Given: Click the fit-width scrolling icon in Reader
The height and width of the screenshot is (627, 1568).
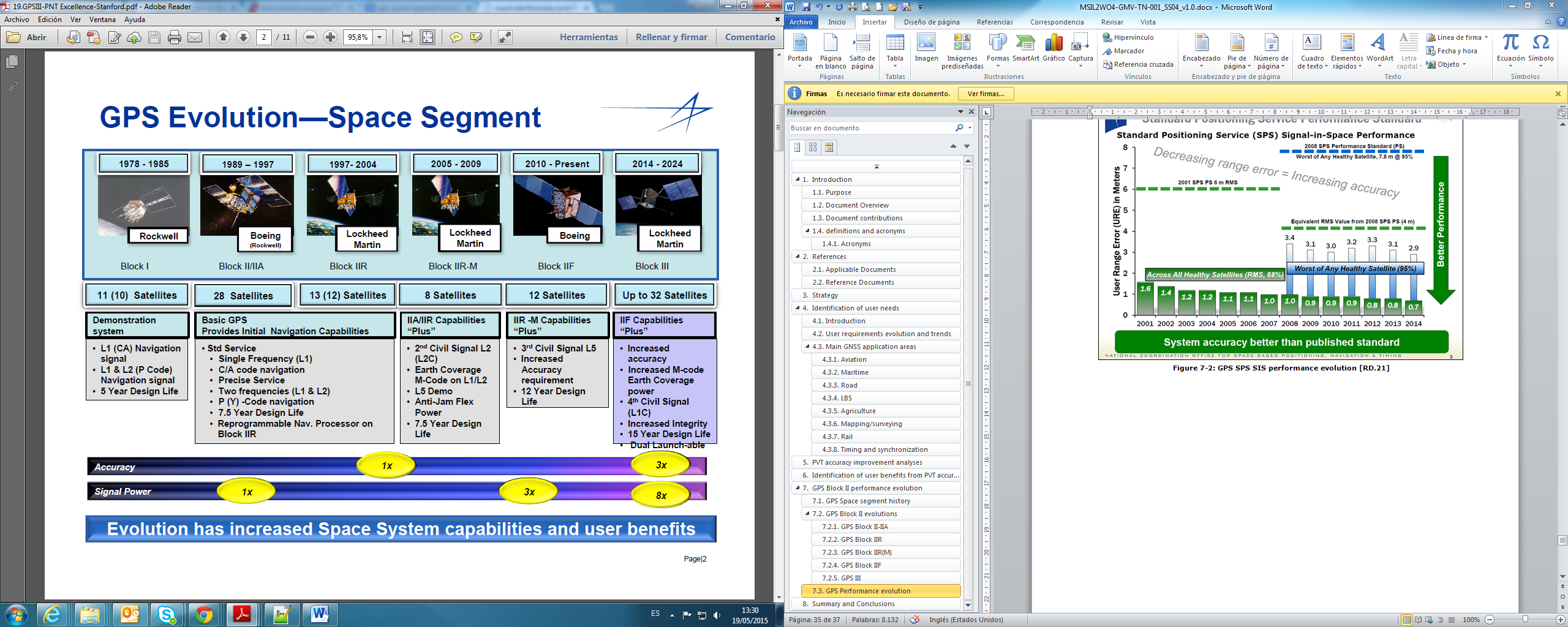Looking at the screenshot, I should tap(407, 37).
